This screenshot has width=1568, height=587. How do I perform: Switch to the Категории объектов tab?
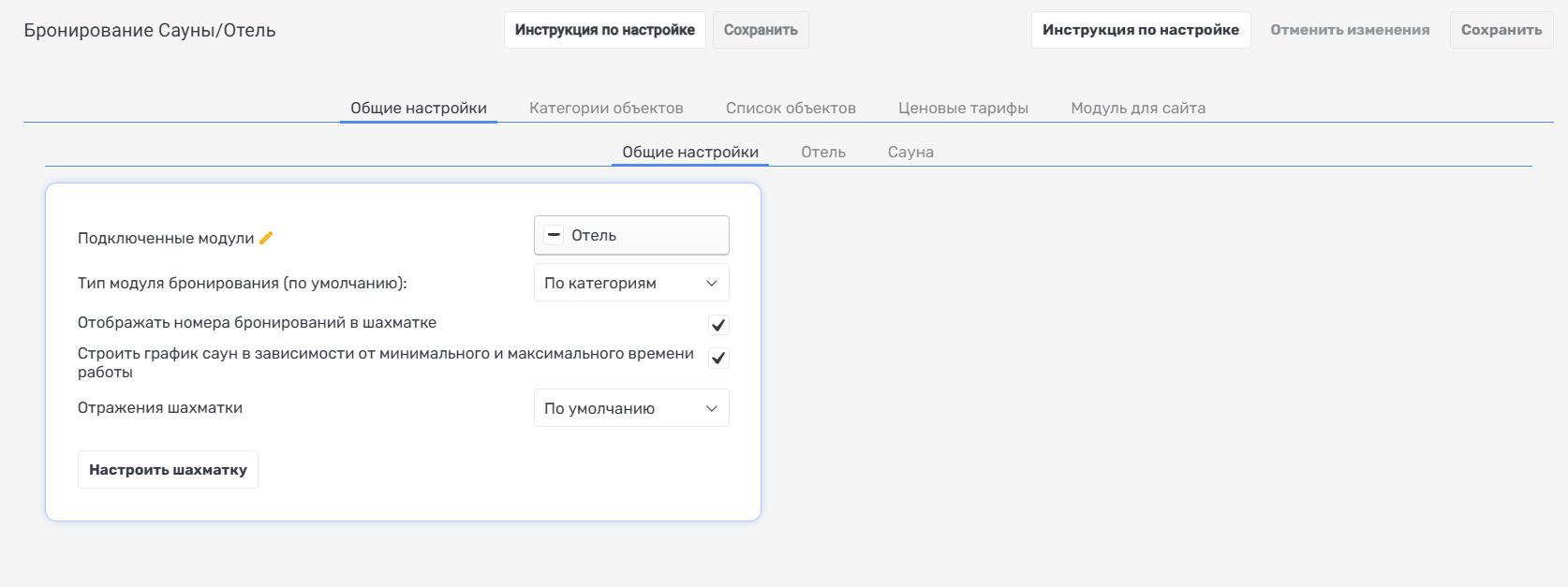[606, 108]
